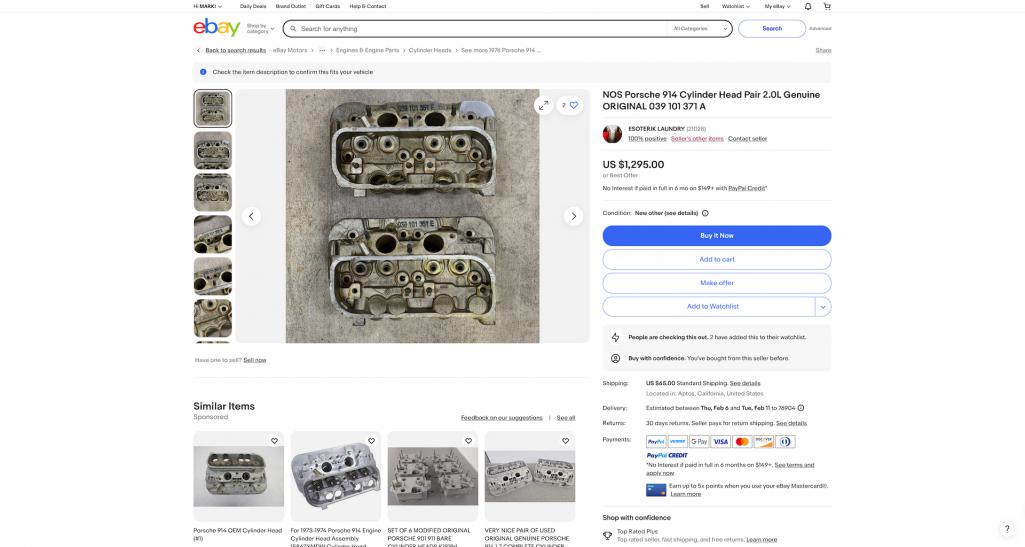The image size is (1025, 547).
Task: Open condition details info icon
Action: pyautogui.click(x=705, y=213)
